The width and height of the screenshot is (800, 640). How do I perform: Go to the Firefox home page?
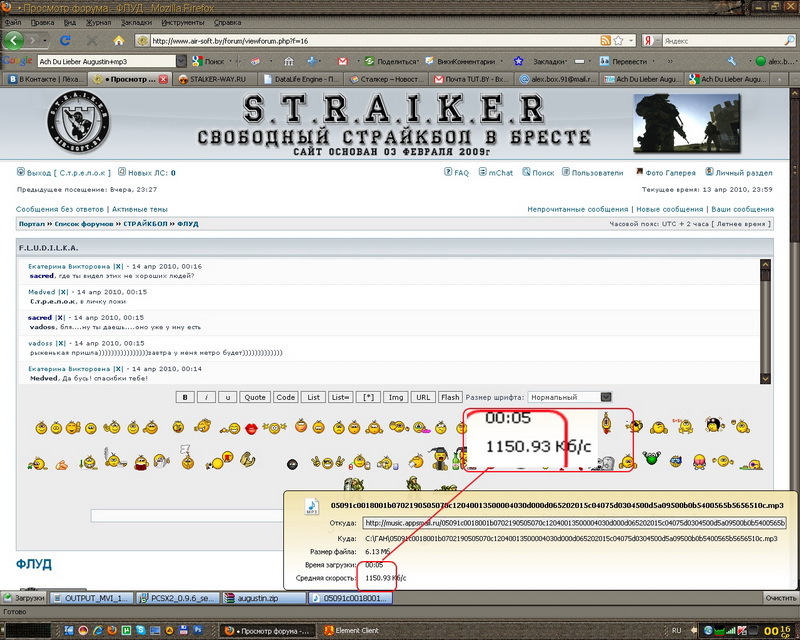(119, 40)
